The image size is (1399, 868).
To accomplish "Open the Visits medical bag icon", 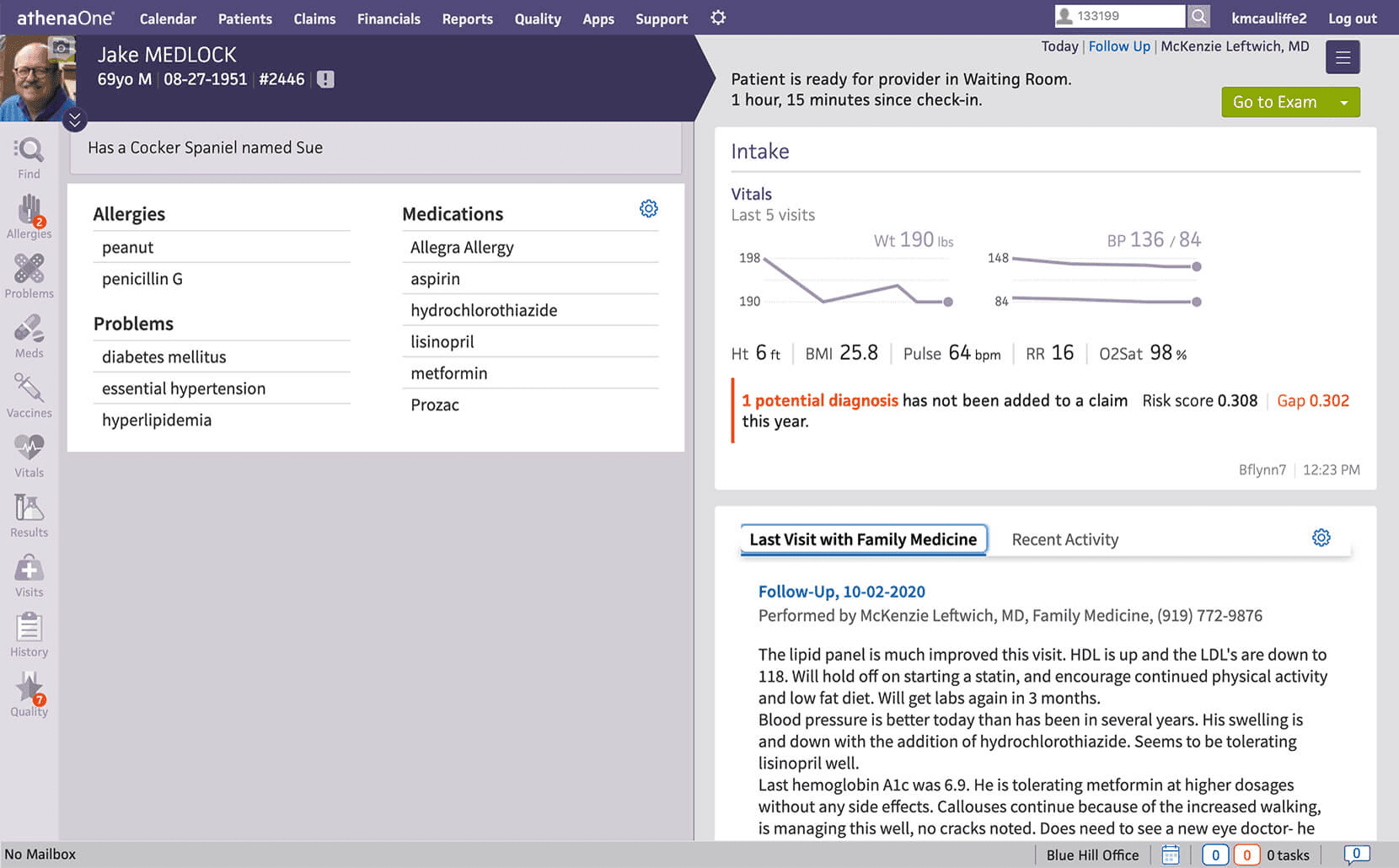I will [29, 567].
